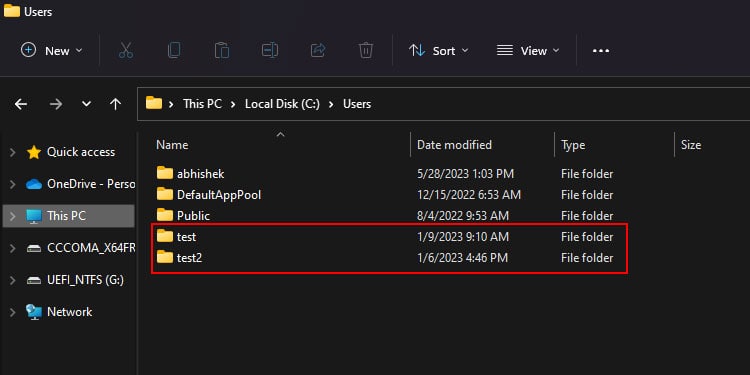
Task: Click the Public folder icon
Action: click(165, 215)
